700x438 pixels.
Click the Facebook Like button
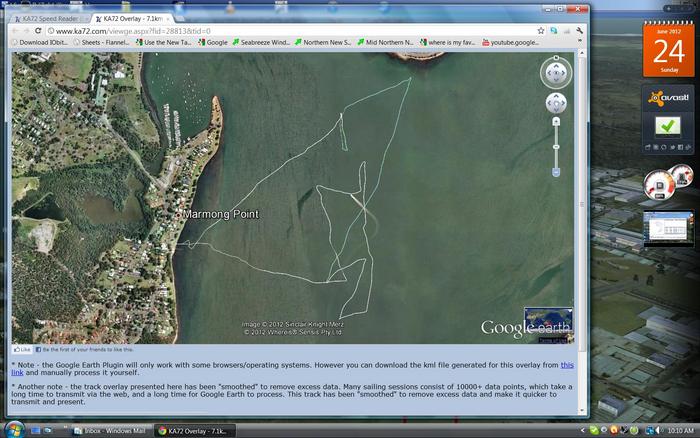21,350
